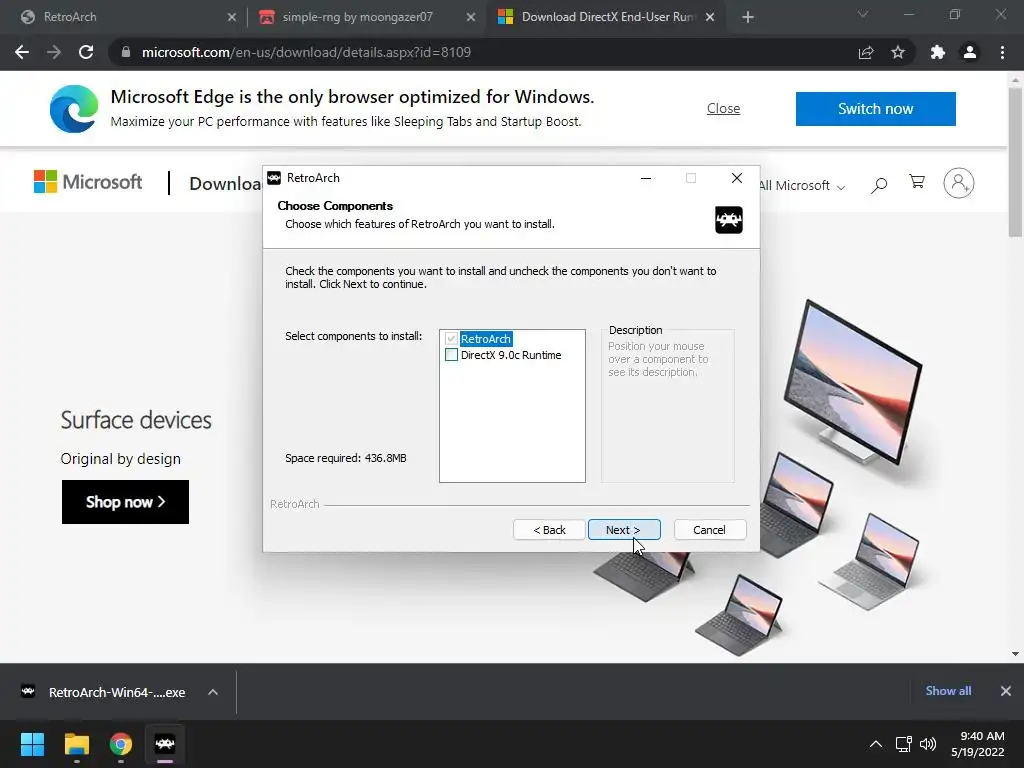Select the DirectX 9.0c Runtime label
Image resolution: width=1024 pixels, height=768 pixels.
pos(511,355)
